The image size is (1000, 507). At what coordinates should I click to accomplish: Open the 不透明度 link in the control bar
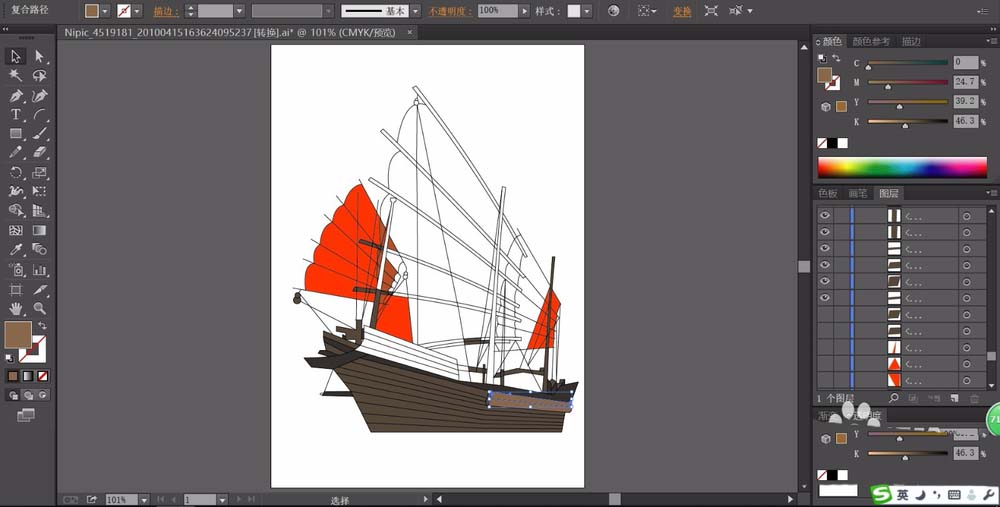(450, 11)
